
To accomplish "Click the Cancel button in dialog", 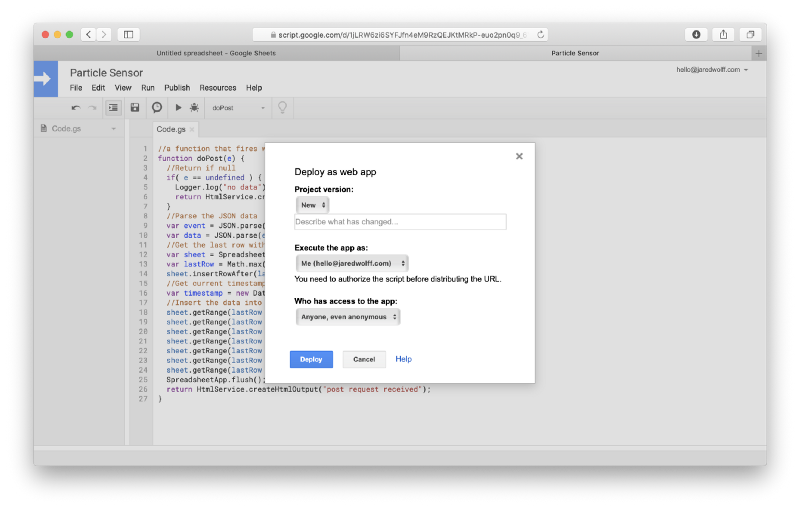I will 364,359.
